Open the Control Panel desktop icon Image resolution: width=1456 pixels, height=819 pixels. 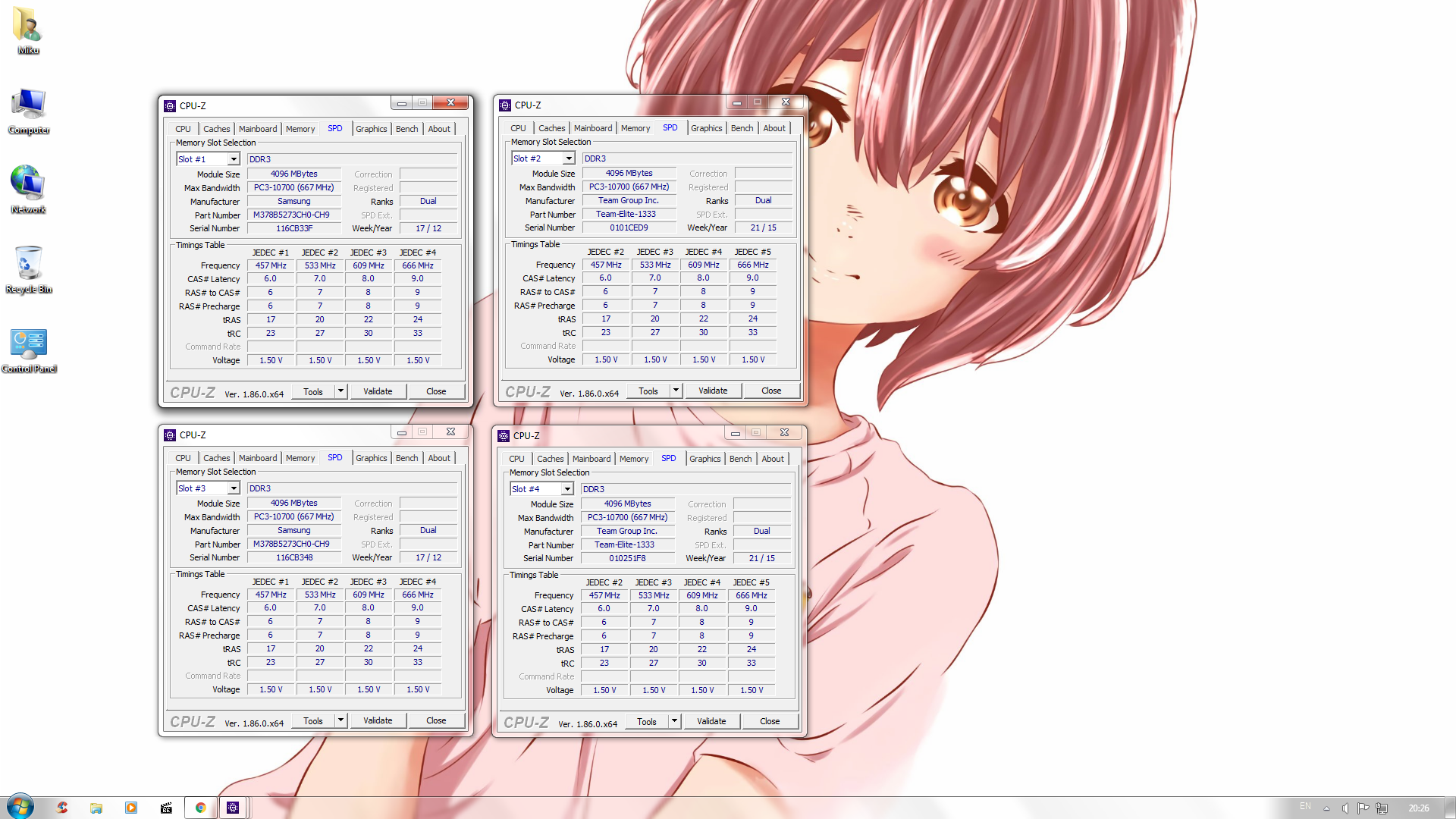click(x=29, y=349)
